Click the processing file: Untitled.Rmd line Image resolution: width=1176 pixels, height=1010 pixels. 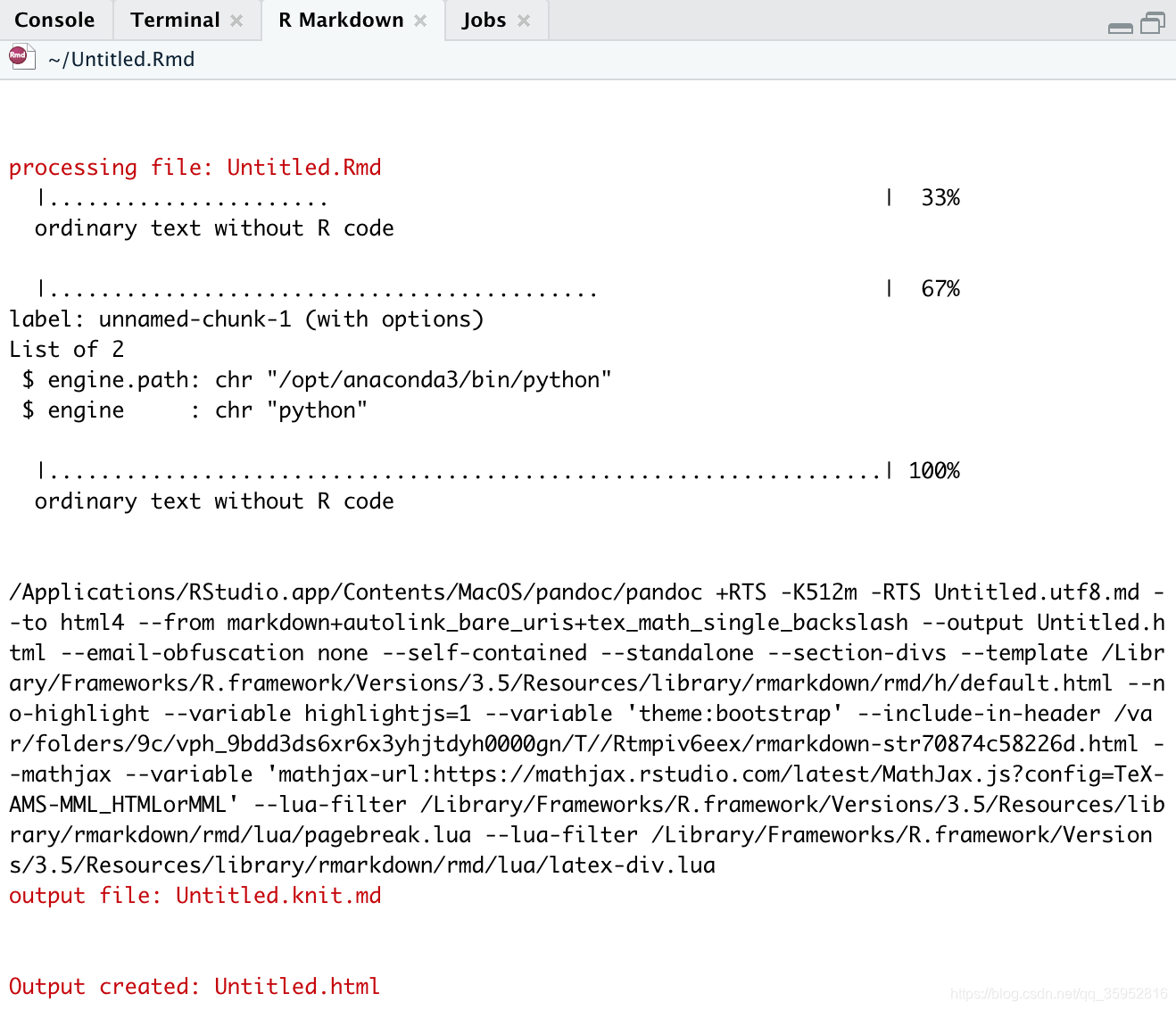195,167
